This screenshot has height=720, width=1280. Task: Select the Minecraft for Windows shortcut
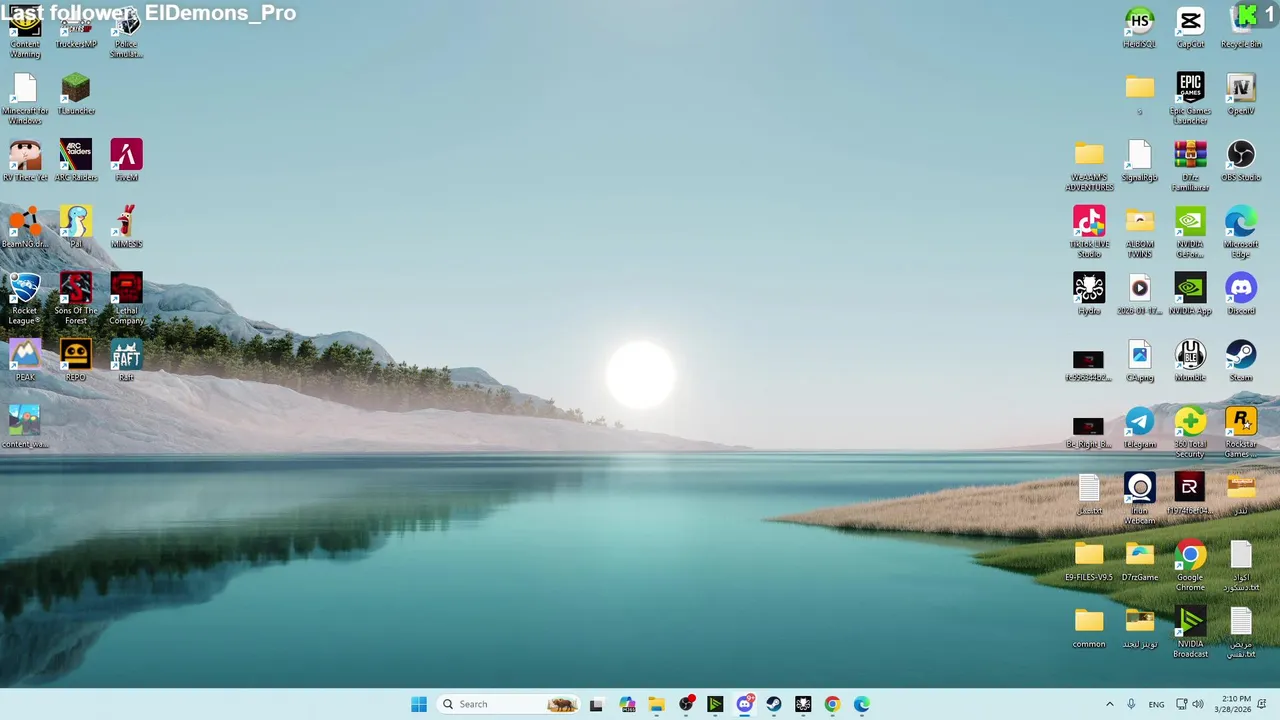(25, 100)
